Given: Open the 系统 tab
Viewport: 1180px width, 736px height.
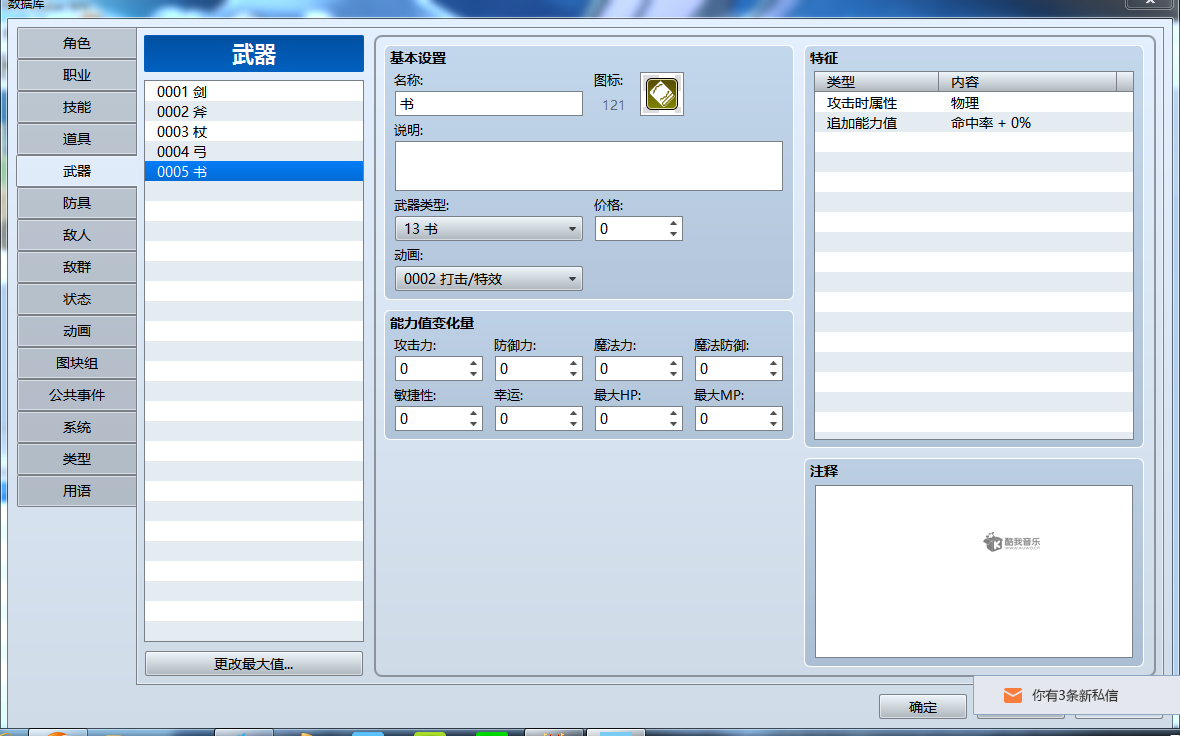Looking at the screenshot, I should (77, 427).
